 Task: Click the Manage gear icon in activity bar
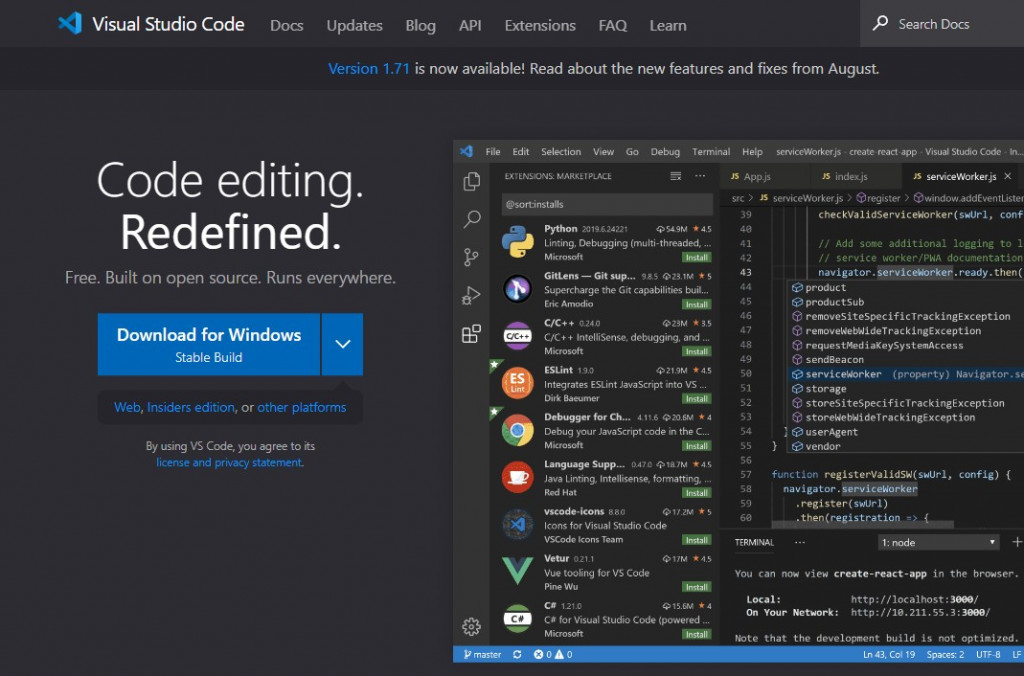[472, 627]
